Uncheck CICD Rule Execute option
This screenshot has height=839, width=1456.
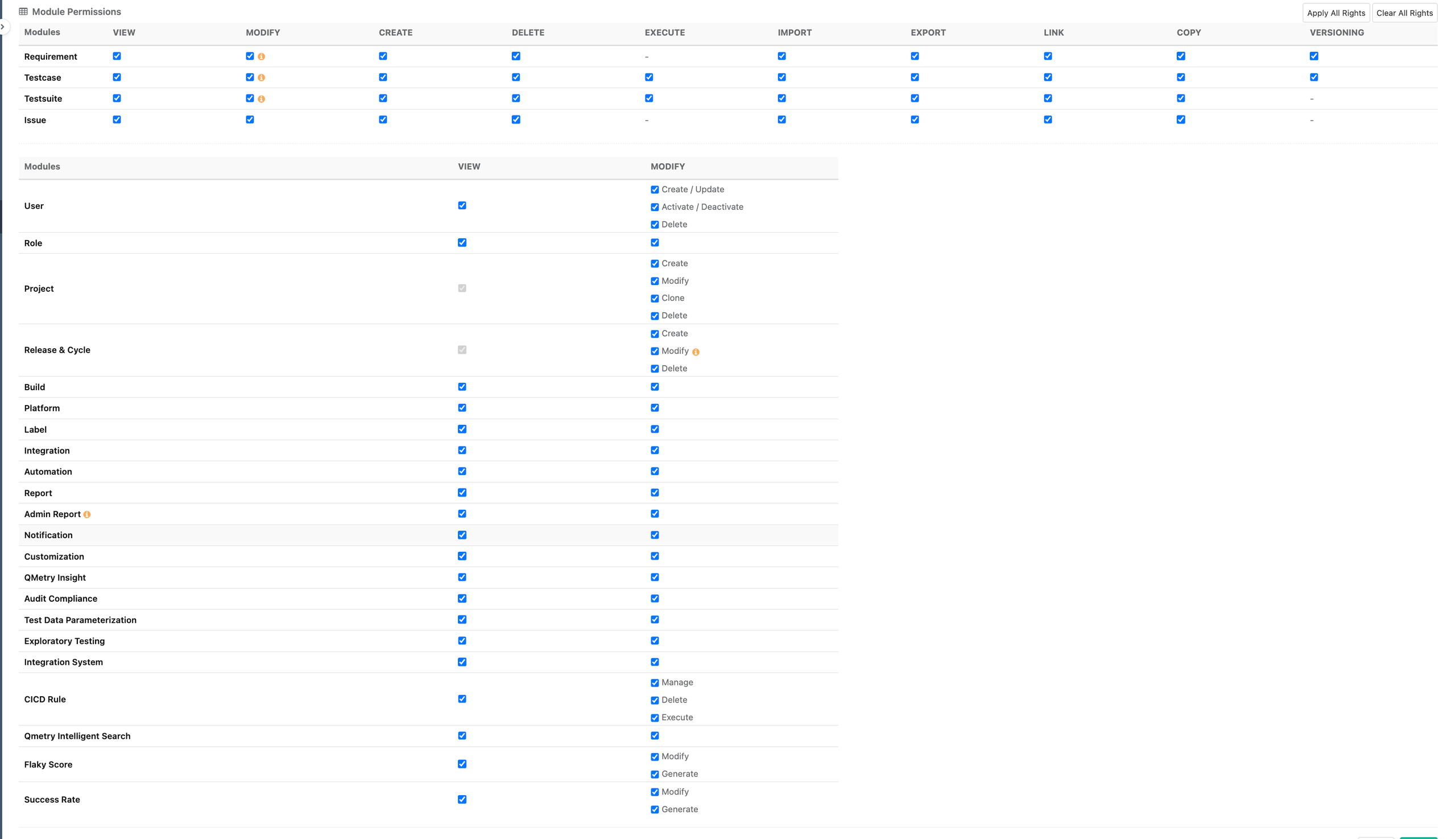point(655,718)
